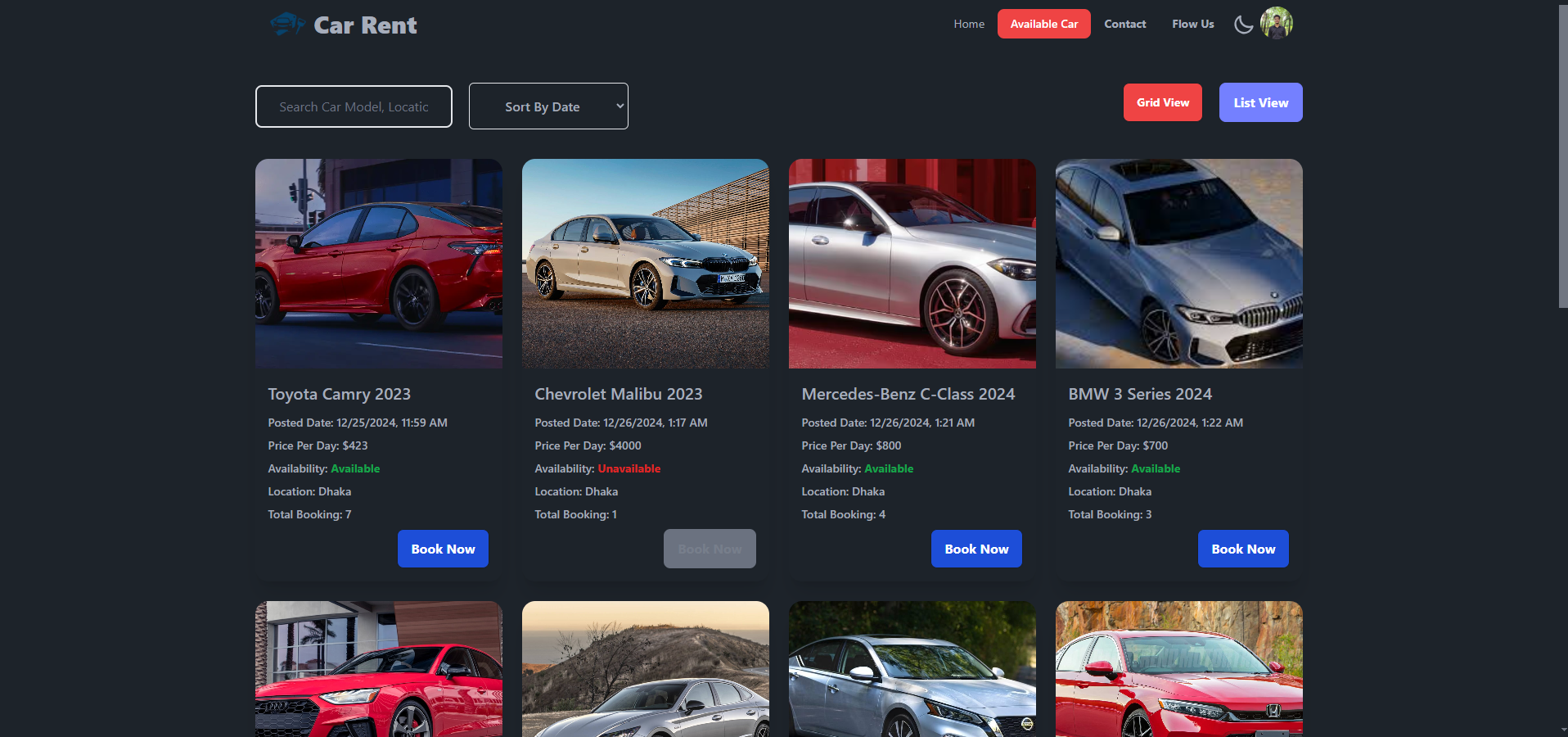This screenshot has width=1568, height=737.
Task: Open the Toyota Camry 2023 photo
Action: (x=379, y=264)
